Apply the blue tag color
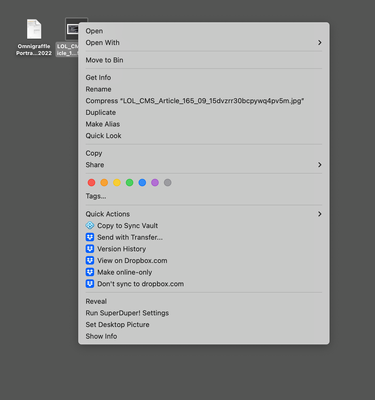 point(142,183)
